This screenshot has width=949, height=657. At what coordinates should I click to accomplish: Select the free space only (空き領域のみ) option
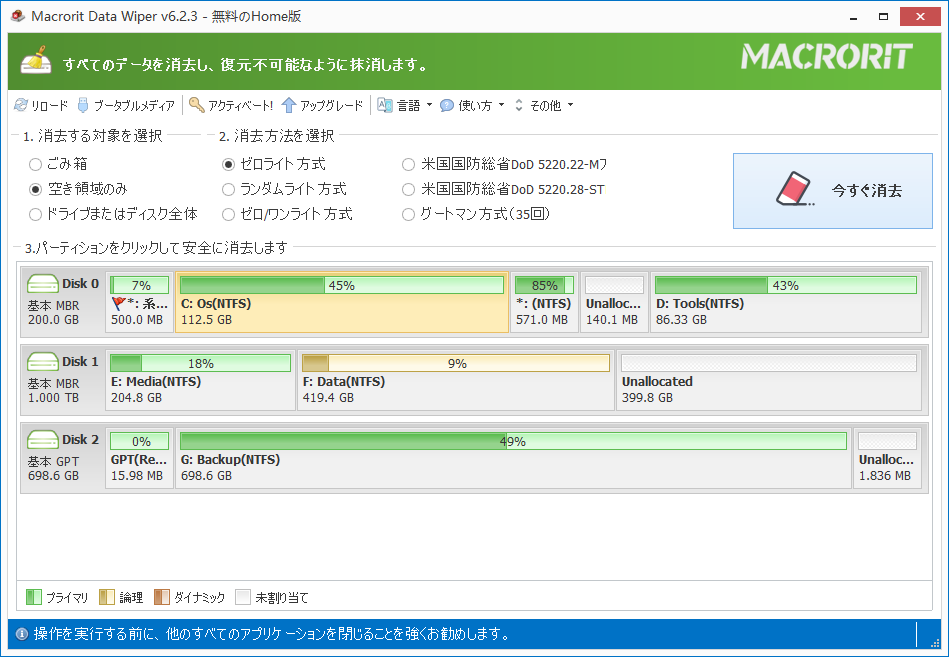coord(36,189)
